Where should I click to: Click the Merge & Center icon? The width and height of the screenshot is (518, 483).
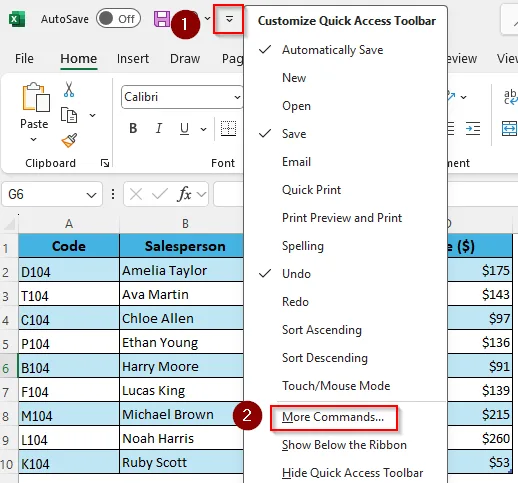pos(509,128)
